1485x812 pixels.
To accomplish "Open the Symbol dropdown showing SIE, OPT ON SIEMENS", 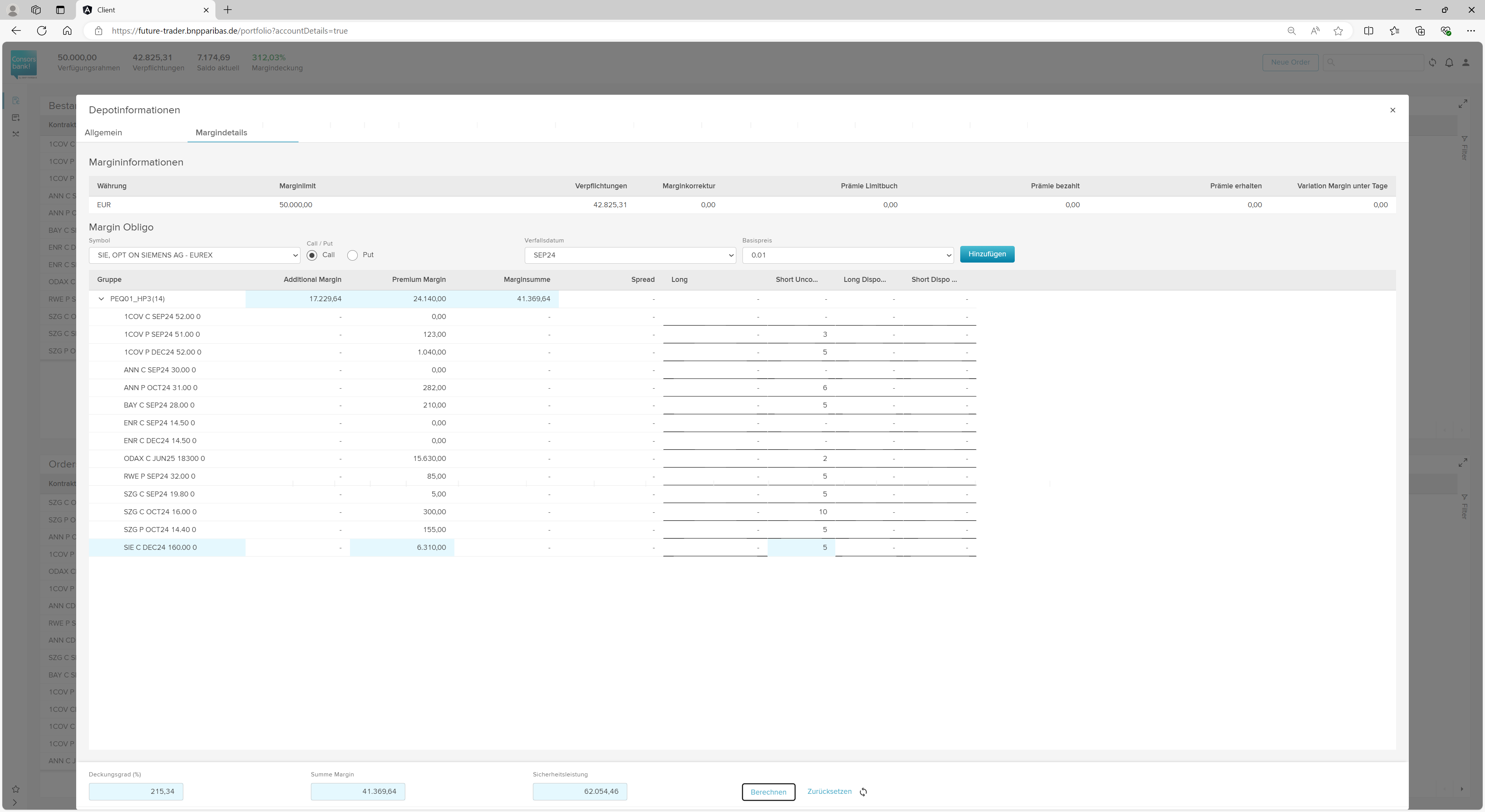I will 194,255.
